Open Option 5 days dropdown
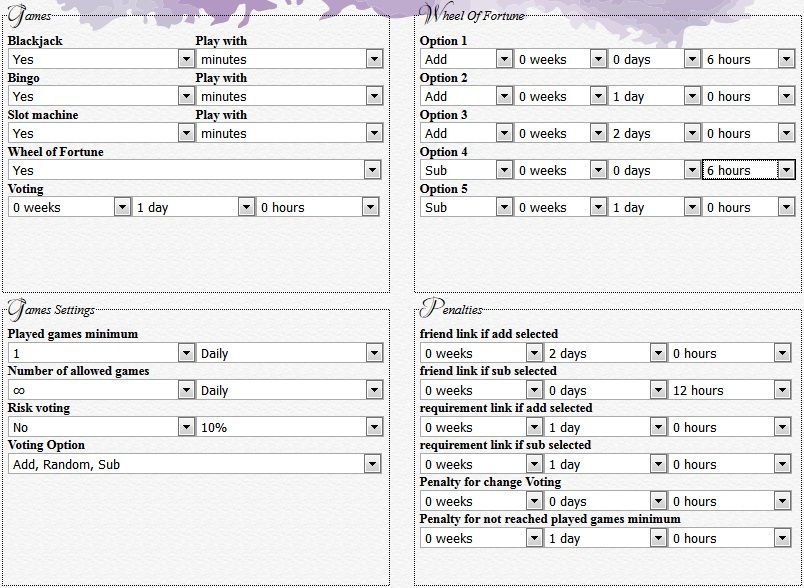 coord(654,207)
